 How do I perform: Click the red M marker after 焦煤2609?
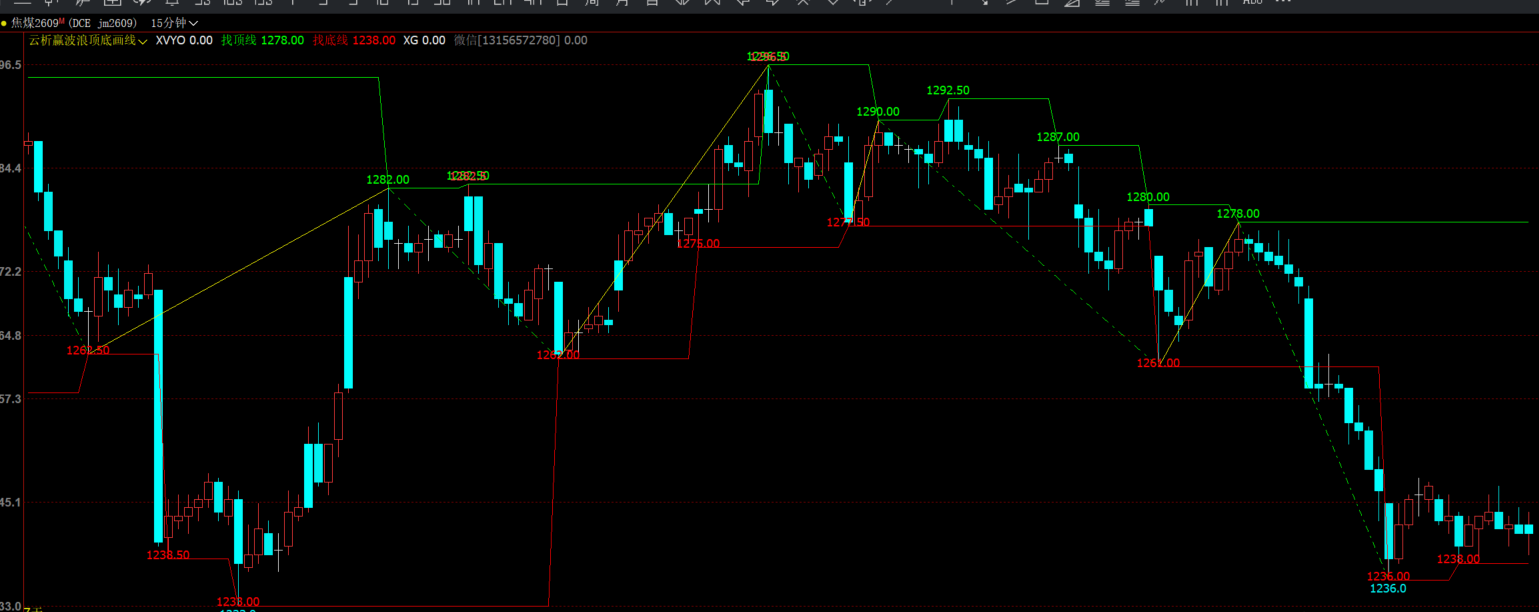(62, 20)
